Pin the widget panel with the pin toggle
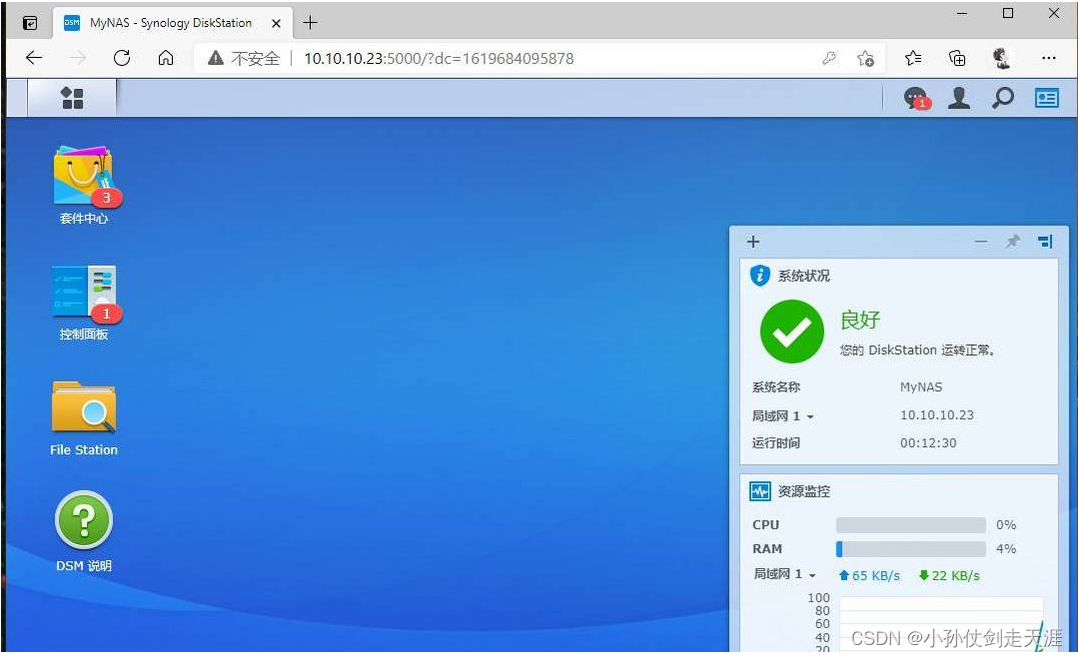The height and width of the screenshot is (657, 1078). (1013, 241)
